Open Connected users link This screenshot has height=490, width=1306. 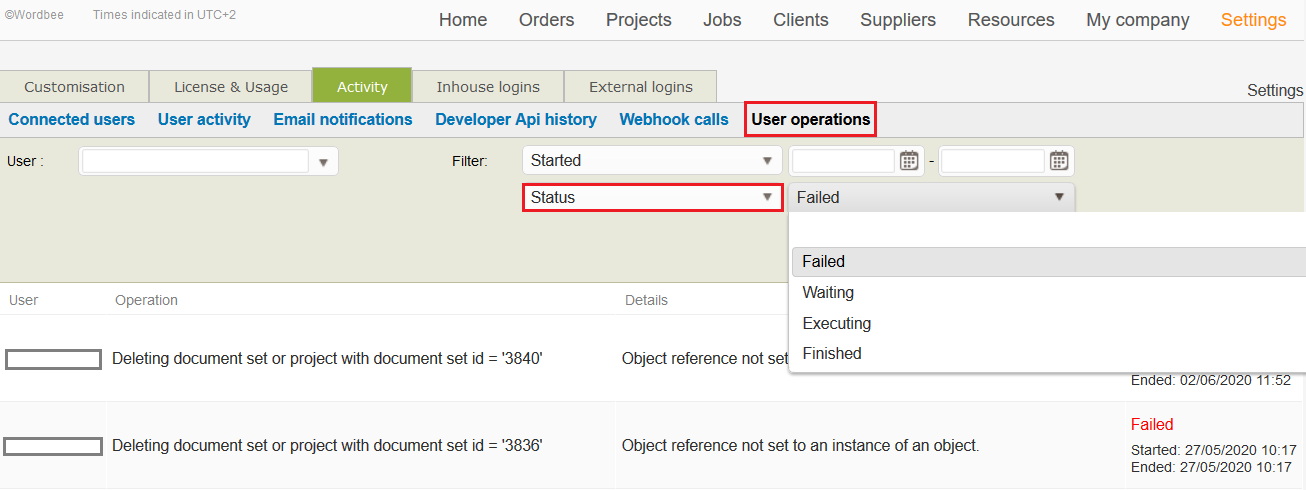71,120
